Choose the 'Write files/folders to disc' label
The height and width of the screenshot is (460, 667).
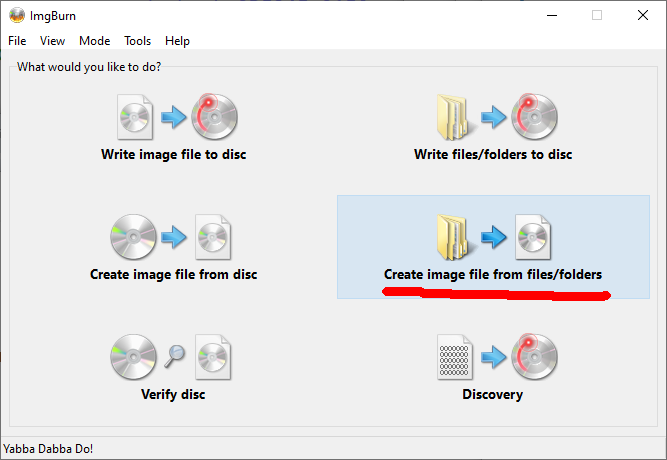(x=492, y=155)
